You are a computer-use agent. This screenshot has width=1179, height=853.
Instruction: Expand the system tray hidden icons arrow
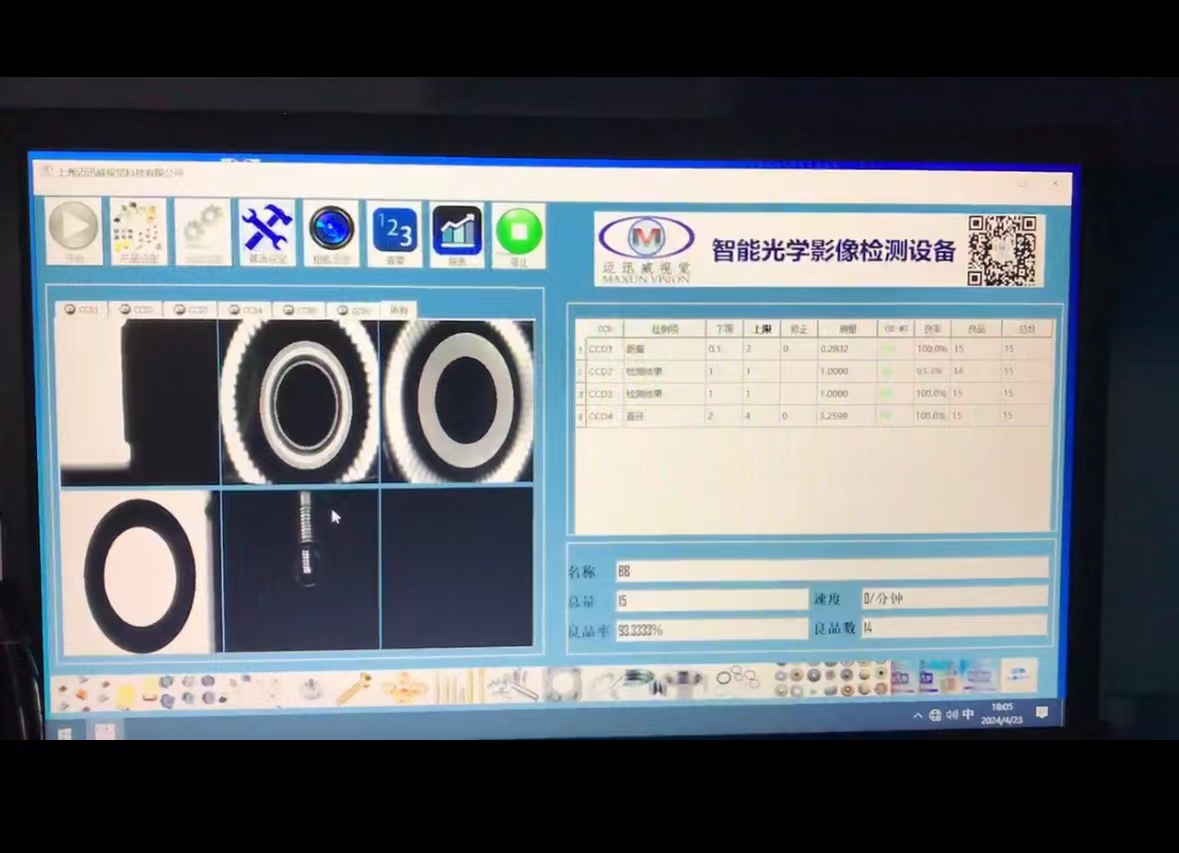point(918,715)
